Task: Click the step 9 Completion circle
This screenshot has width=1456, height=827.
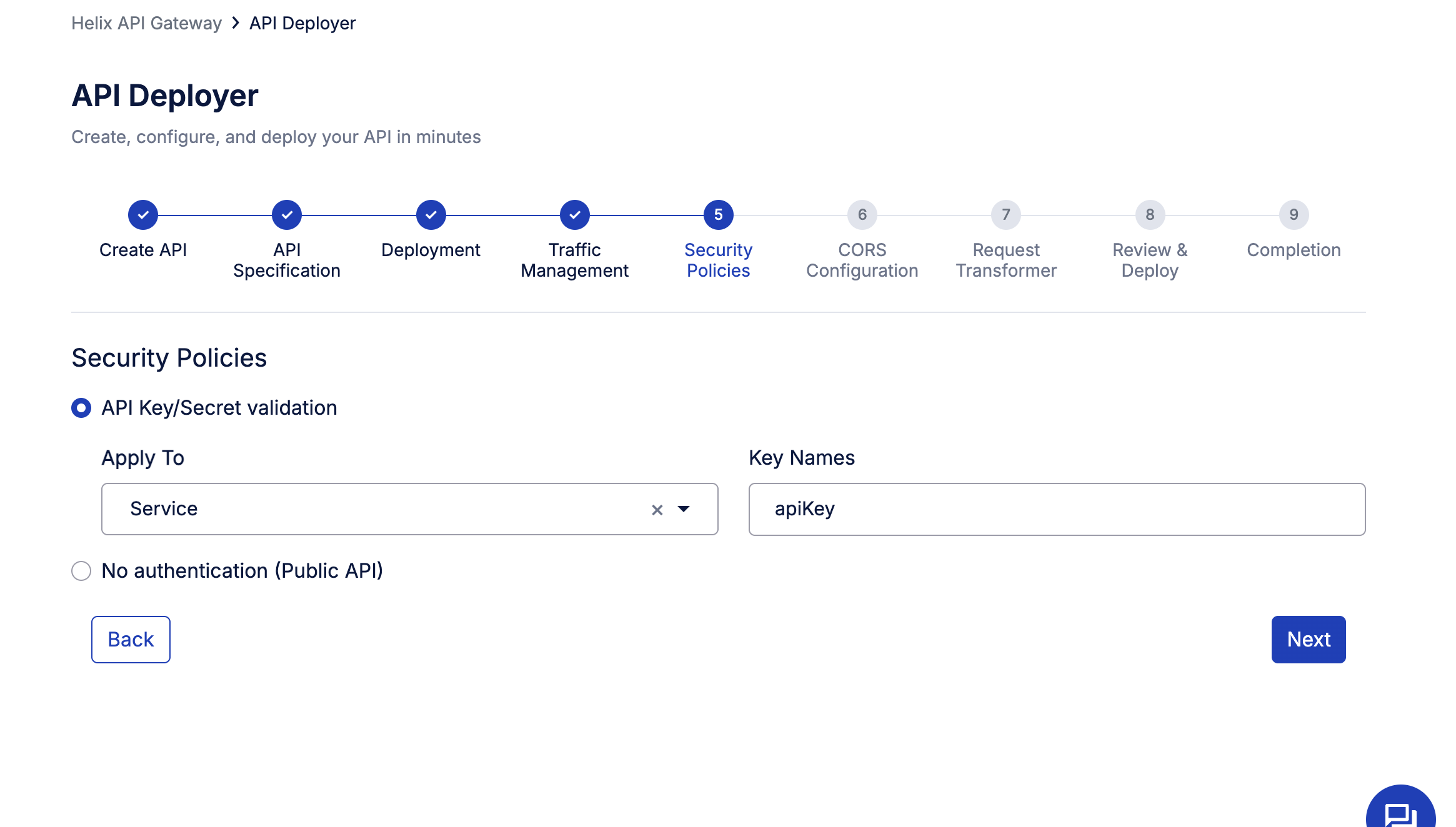Action: pyautogui.click(x=1294, y=215)
